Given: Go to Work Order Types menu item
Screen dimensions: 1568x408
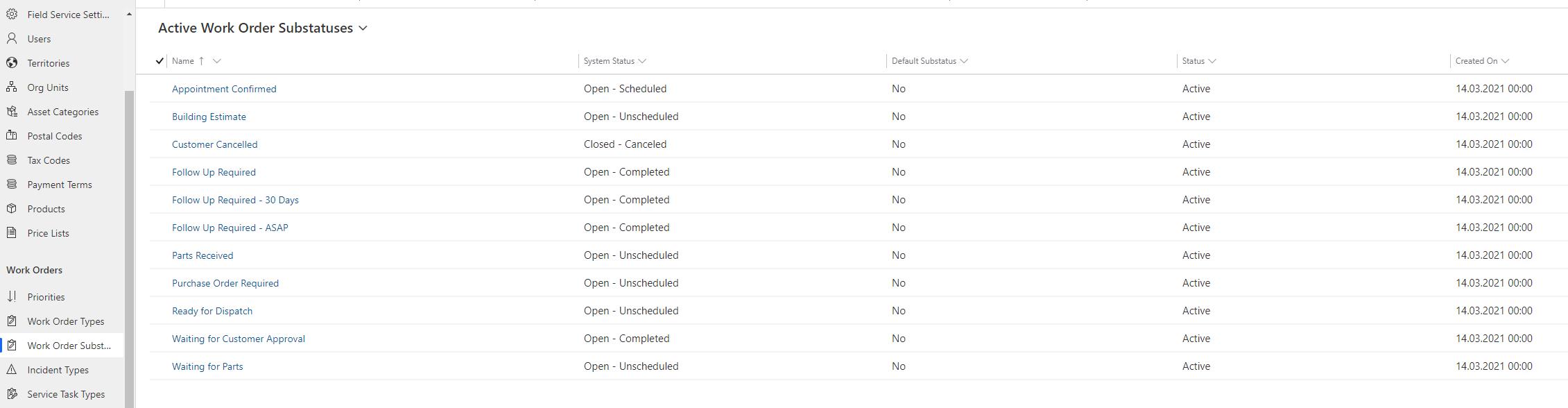Looking at the screenshot, I should pos(66,321).
